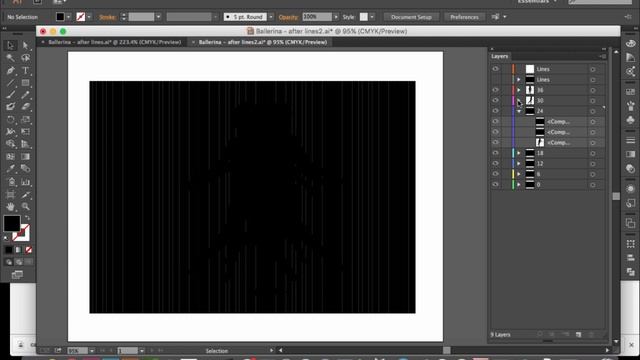
Task: Open the 5 pt. Round brush dropdown
Action: [271, 17]
